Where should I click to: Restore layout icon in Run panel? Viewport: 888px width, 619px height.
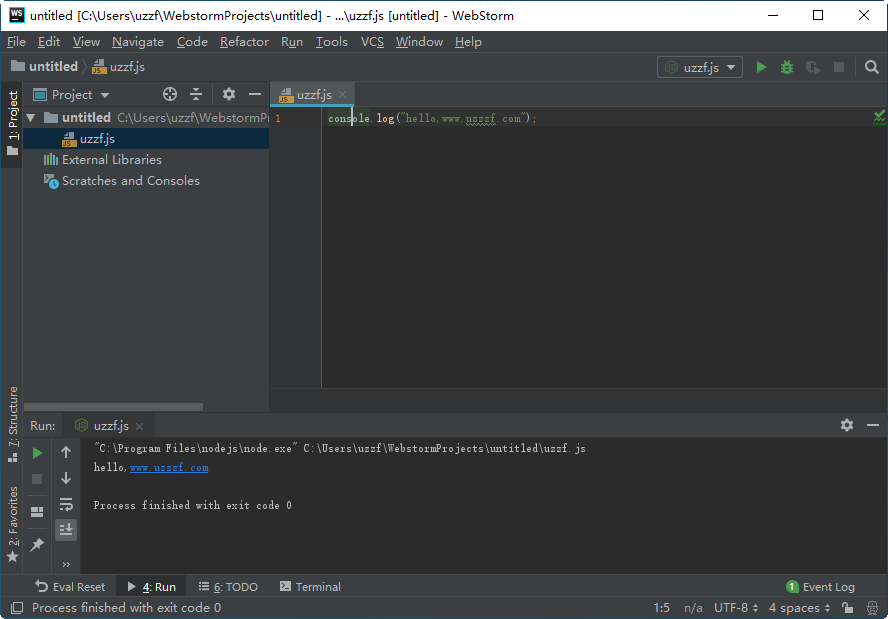tap(37, 511)
